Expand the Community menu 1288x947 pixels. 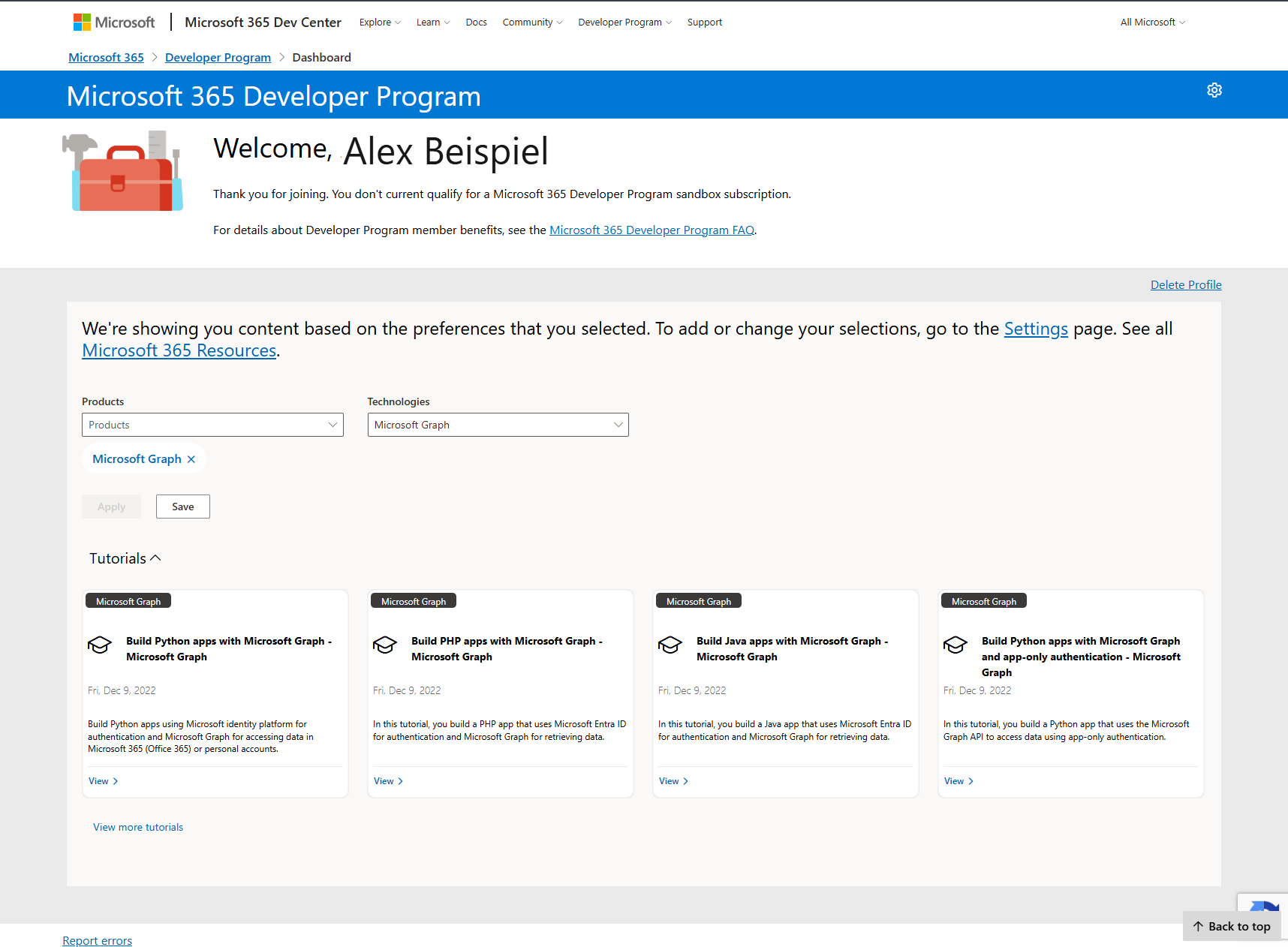pyautogui.click(x=532, y=23)
